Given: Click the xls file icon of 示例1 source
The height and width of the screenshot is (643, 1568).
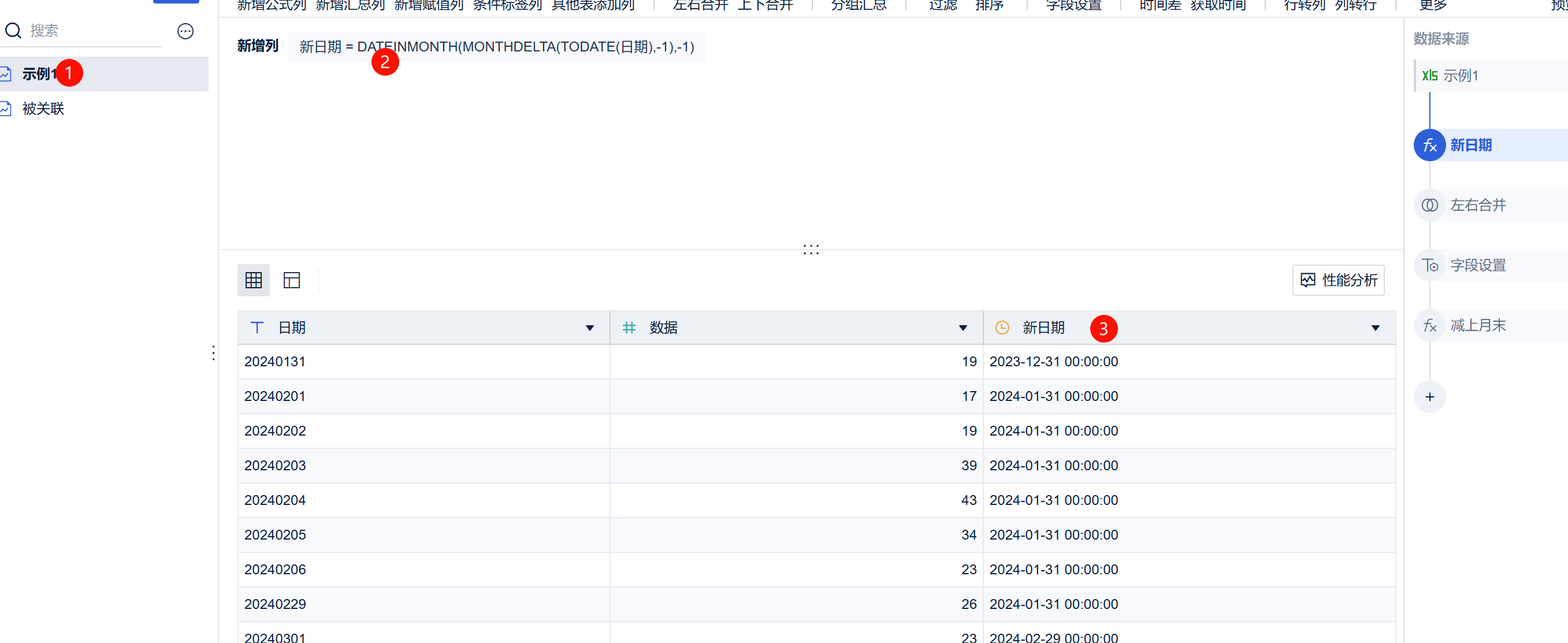Looking at the screenshot, I should click(x=1429, y=76).
